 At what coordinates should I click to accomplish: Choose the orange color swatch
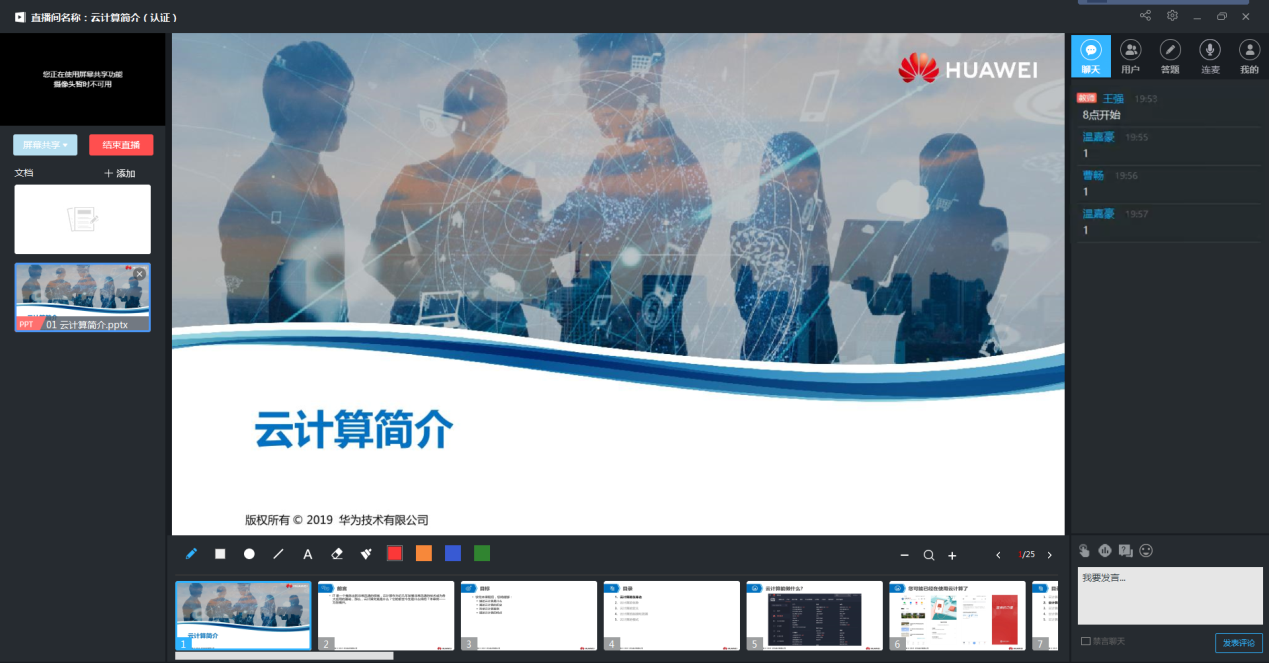(x=424, y=554)
